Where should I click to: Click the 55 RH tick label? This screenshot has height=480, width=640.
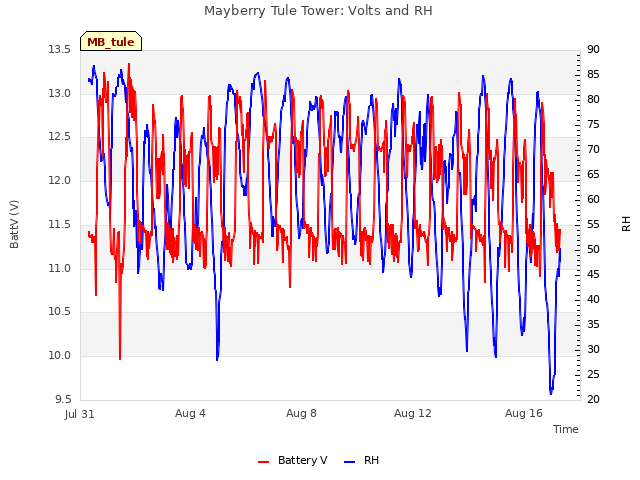tap(593, 224)
